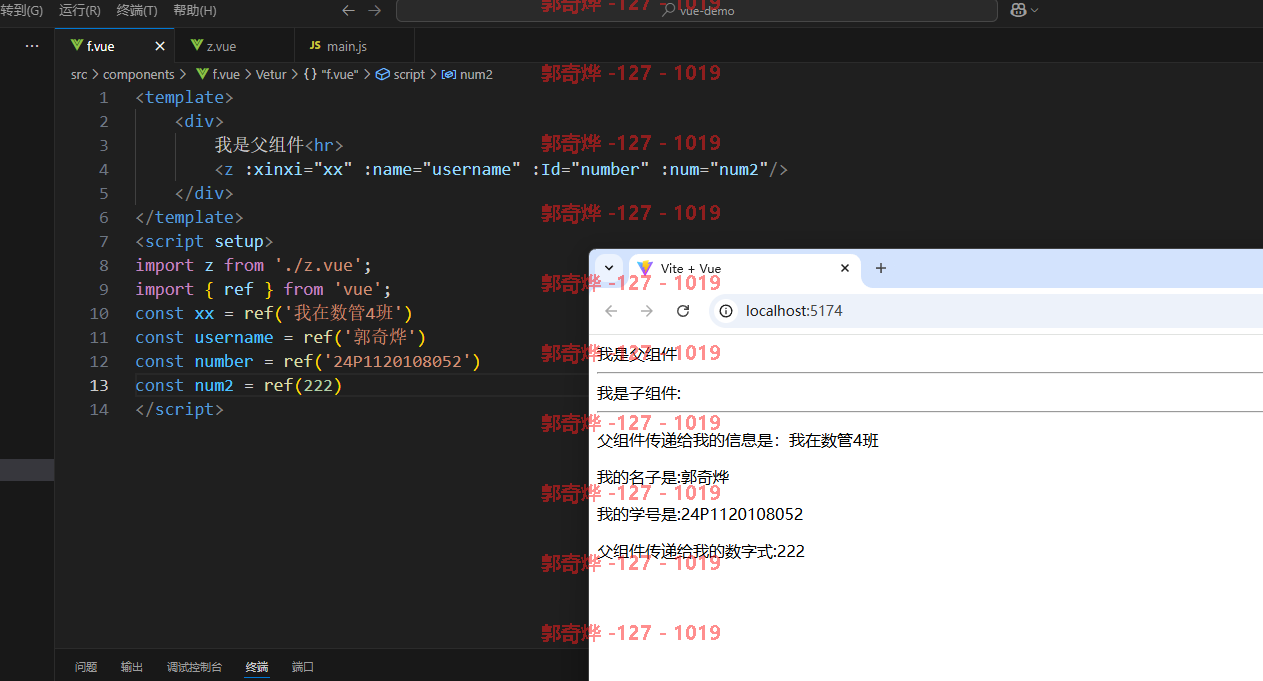Select the components breadcrumb segment
Screen dimensions: 1263x681
(139, 74)
